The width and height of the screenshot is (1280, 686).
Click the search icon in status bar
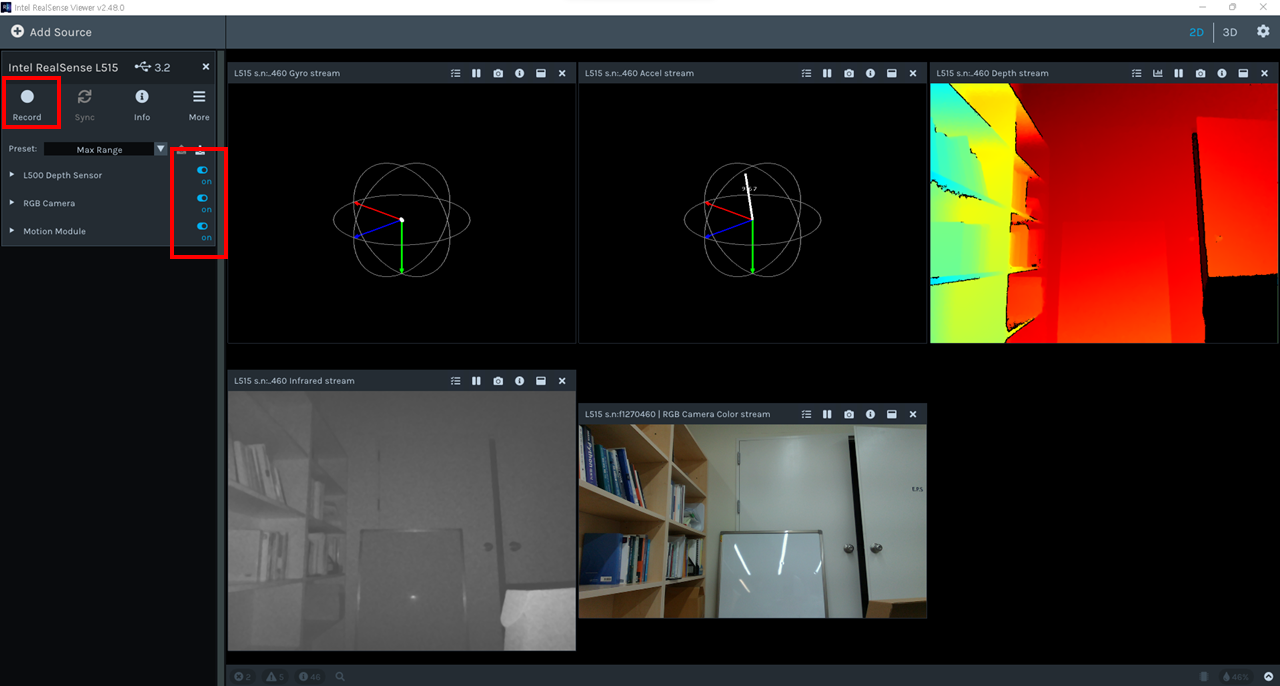click(x=340, y=677)
